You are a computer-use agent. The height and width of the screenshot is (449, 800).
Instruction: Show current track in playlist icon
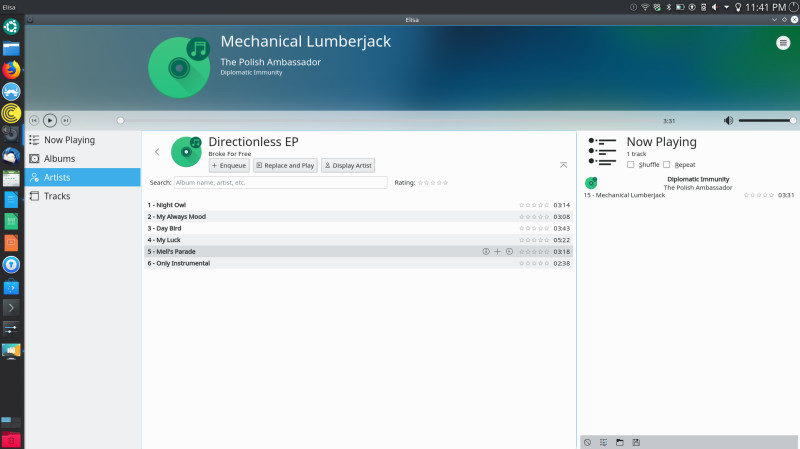(x=604, y=442)
